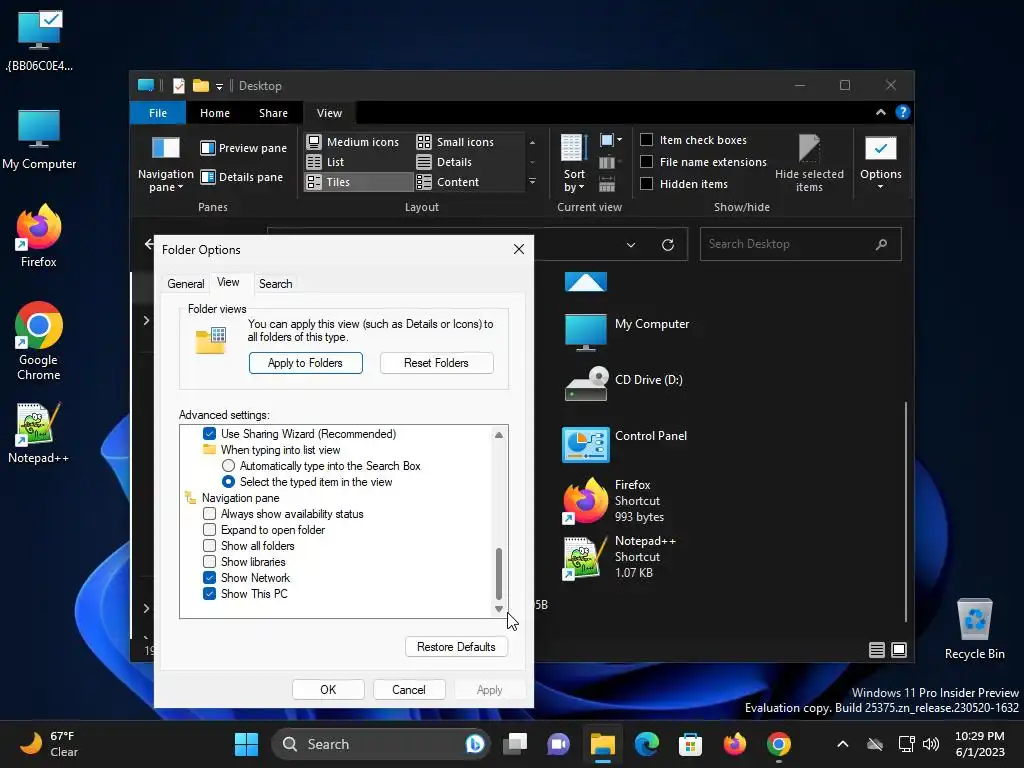Select Recycle Bin on desktop
This screenshot has width=1024, height=768.
(x=974, y=630)
